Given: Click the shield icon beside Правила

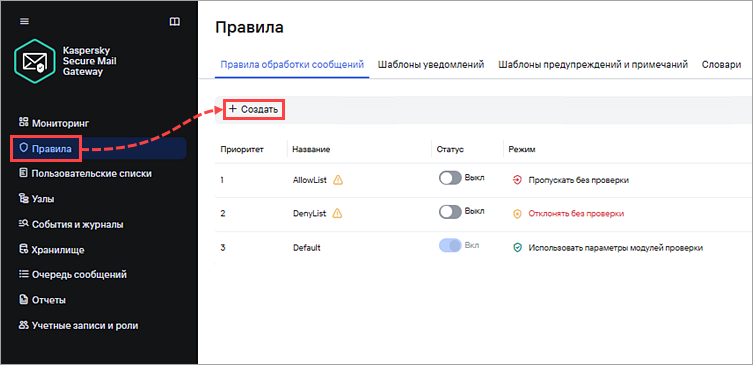Looking at the screenshot, I should click(23, 148).
